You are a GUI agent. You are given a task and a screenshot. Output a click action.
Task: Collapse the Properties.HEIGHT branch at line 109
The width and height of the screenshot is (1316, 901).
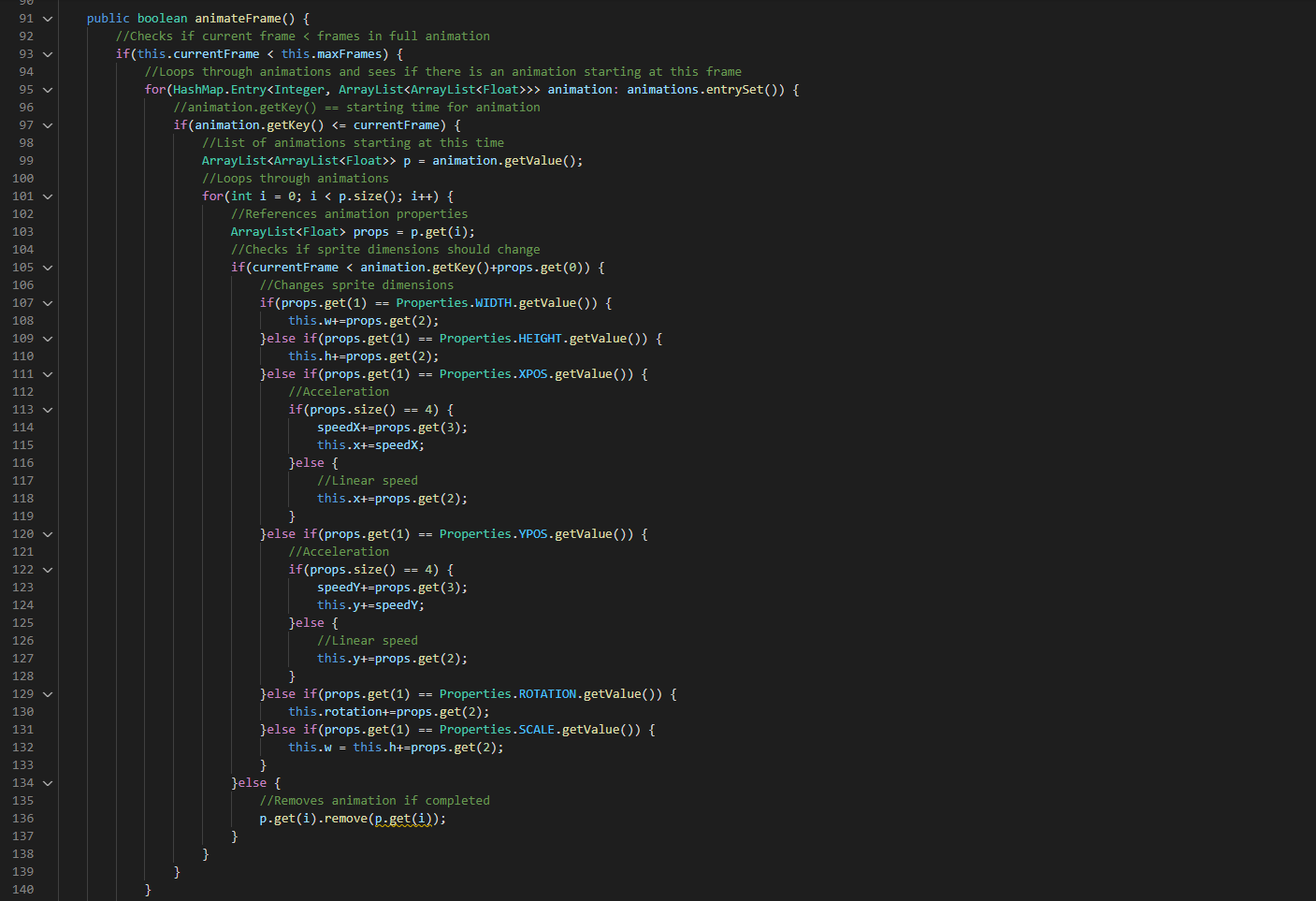48,339
